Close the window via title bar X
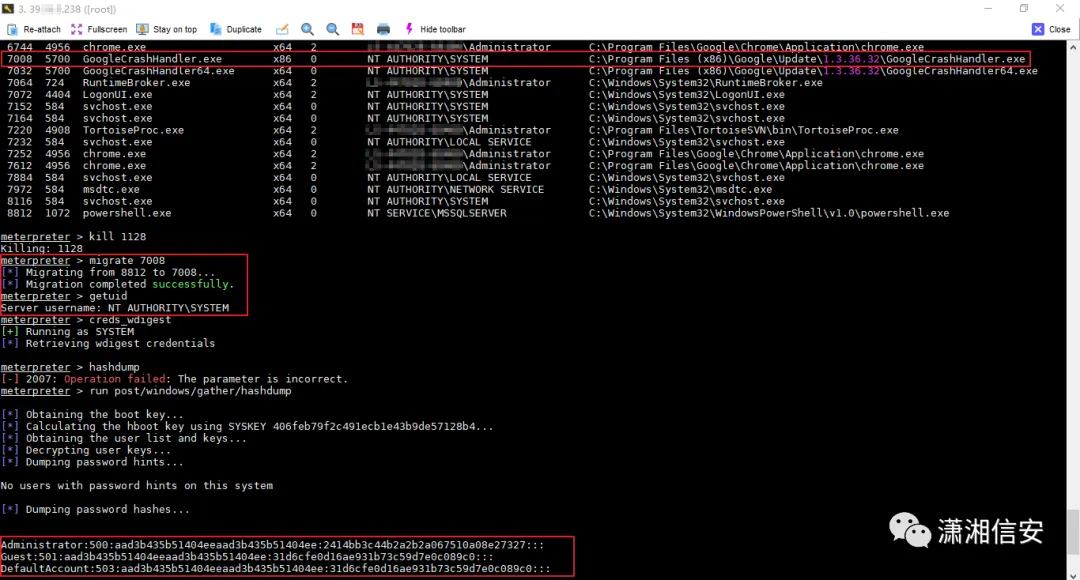Viewport: 1080px width, 580px height. pos(1060,8)
